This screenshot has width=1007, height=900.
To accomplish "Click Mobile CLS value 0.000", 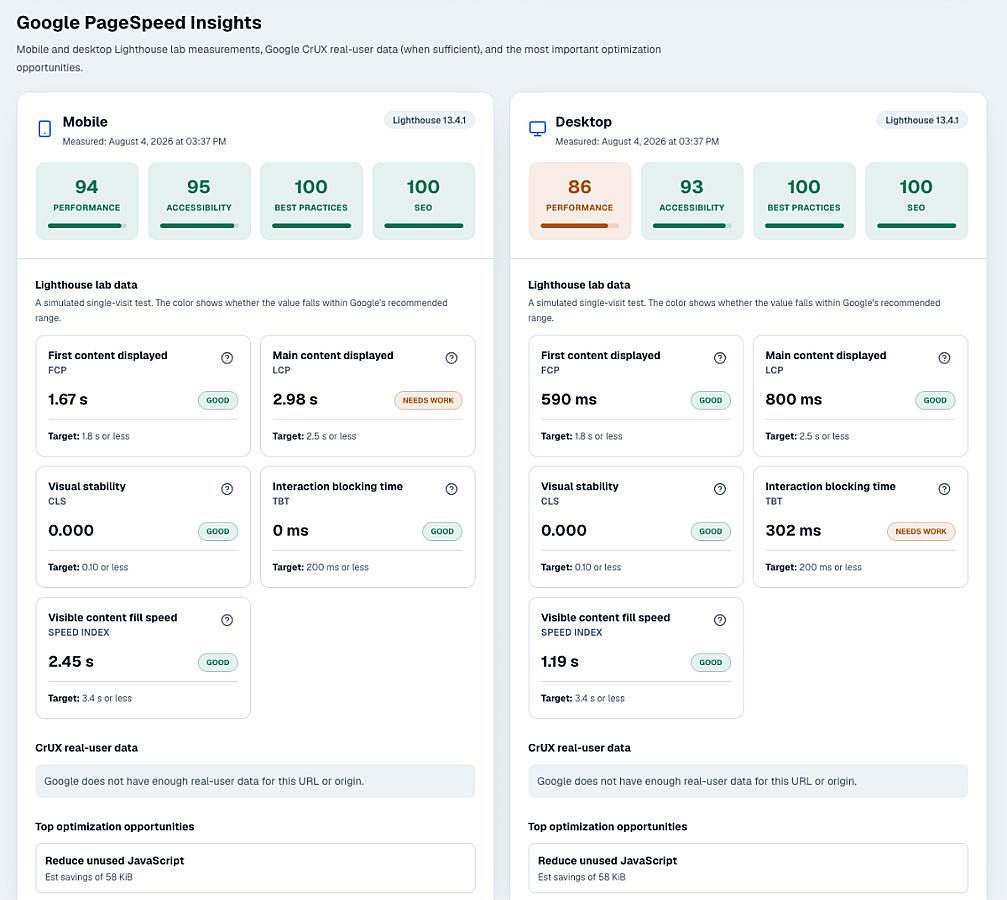I will (71, 531).
